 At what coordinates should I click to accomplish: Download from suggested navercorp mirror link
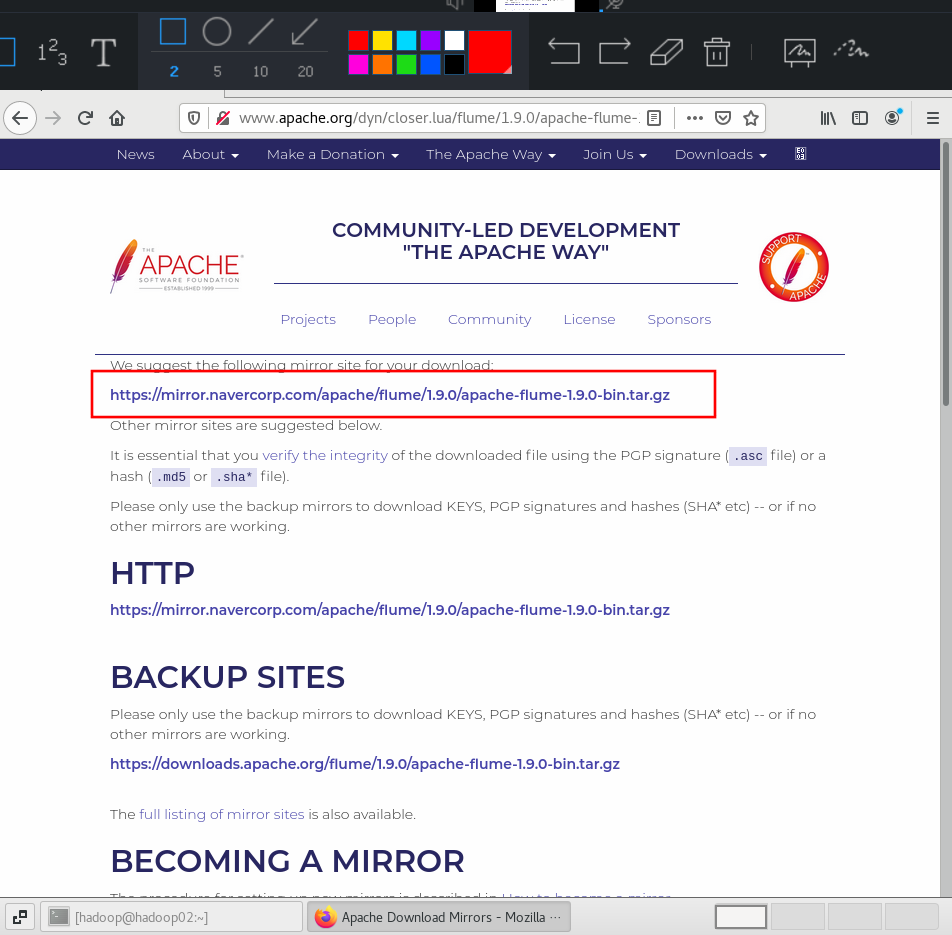(390, 395)
